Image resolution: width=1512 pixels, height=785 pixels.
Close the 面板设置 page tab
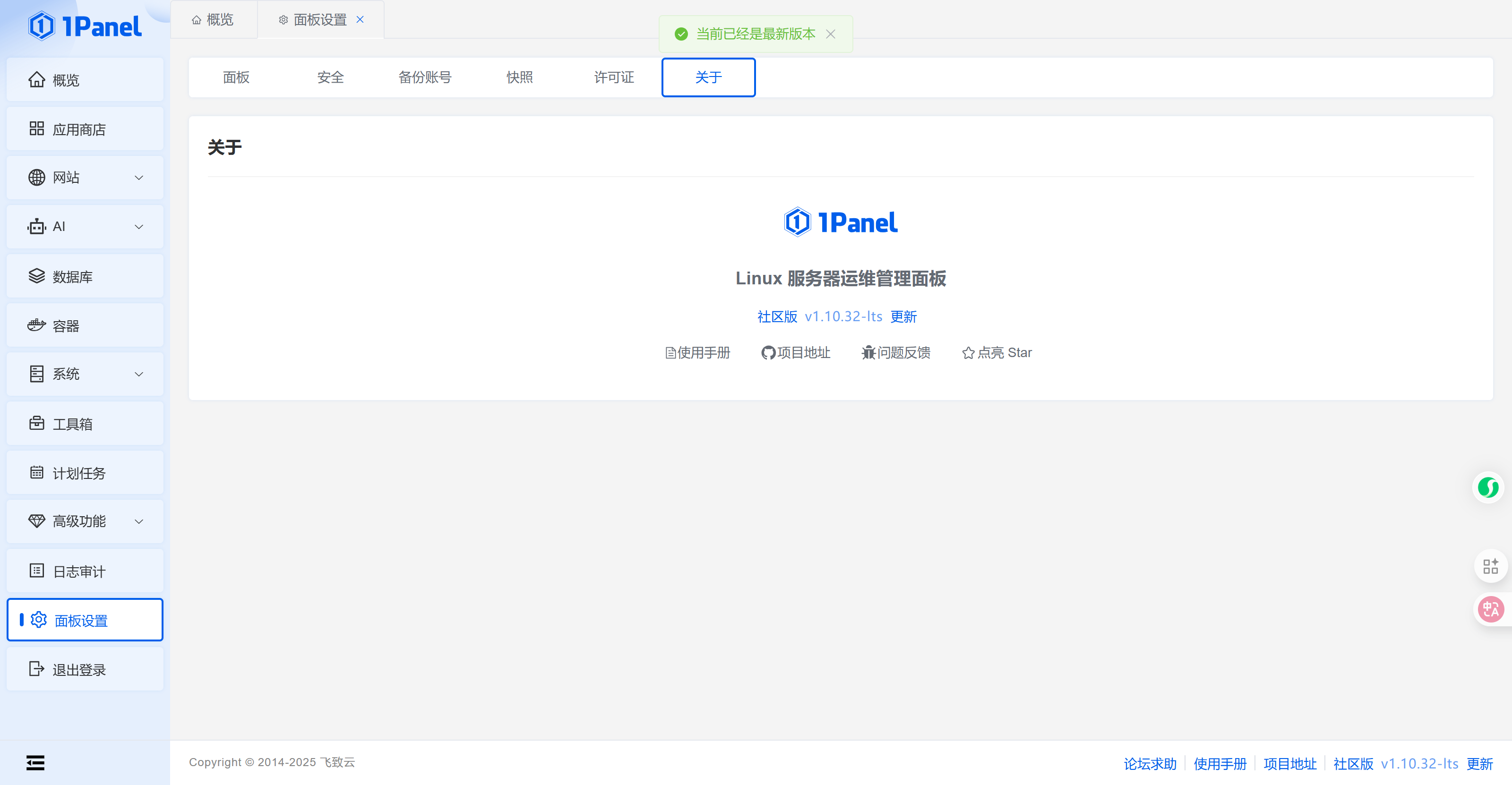360,19
